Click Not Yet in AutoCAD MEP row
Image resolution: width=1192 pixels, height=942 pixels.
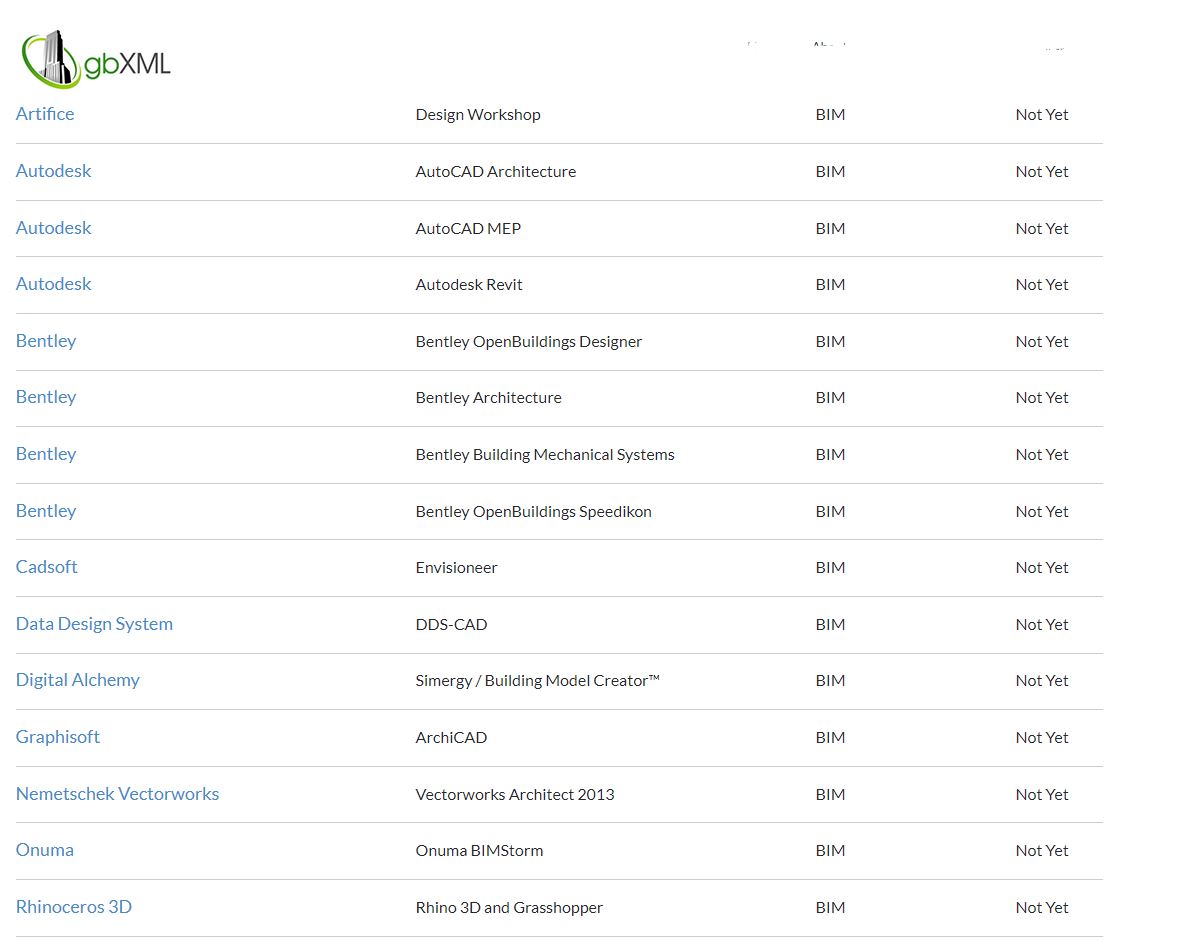point(1042,229)
